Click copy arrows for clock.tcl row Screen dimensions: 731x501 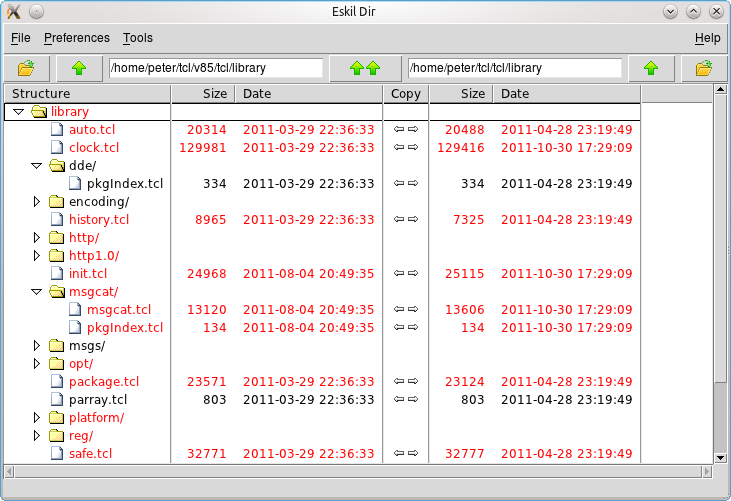coord(405,148)
